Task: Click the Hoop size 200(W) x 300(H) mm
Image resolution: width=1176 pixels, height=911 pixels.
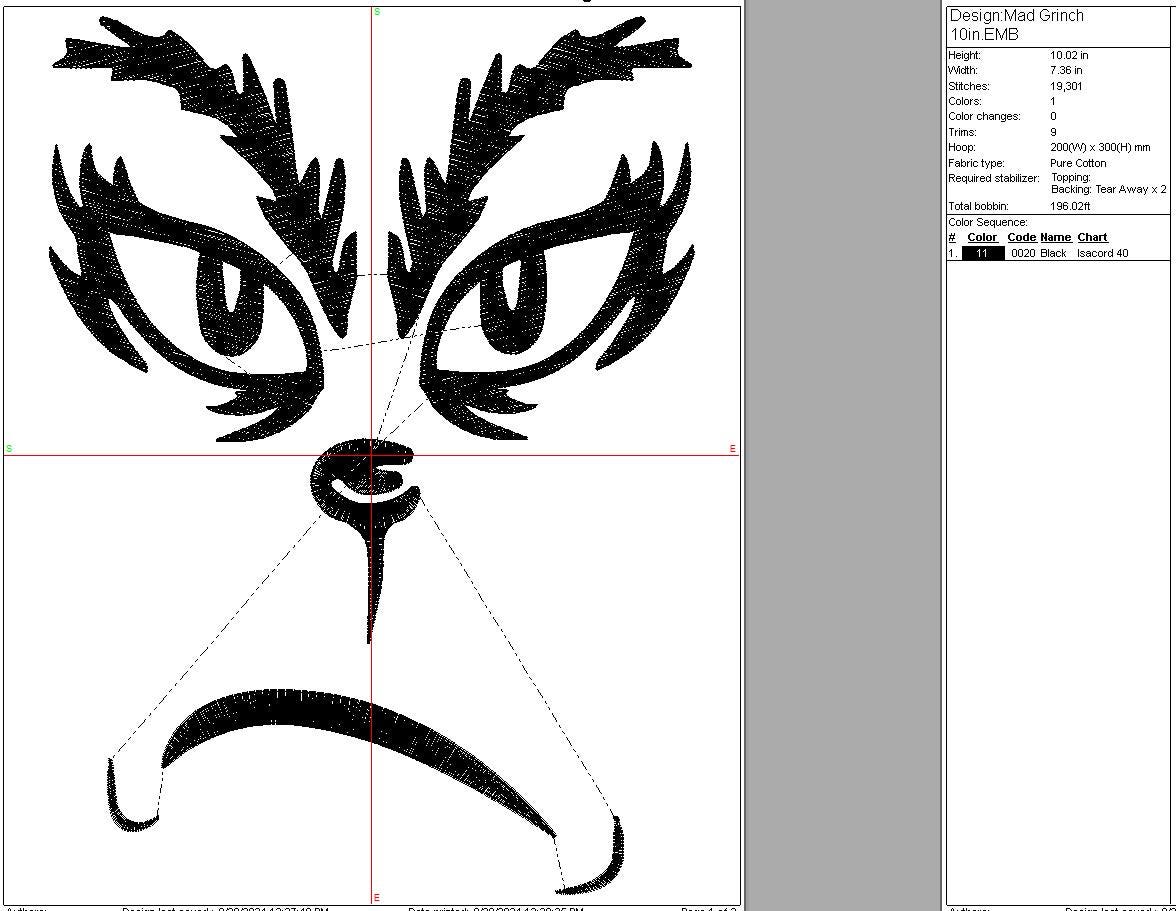Action: tap(1100, 147)
